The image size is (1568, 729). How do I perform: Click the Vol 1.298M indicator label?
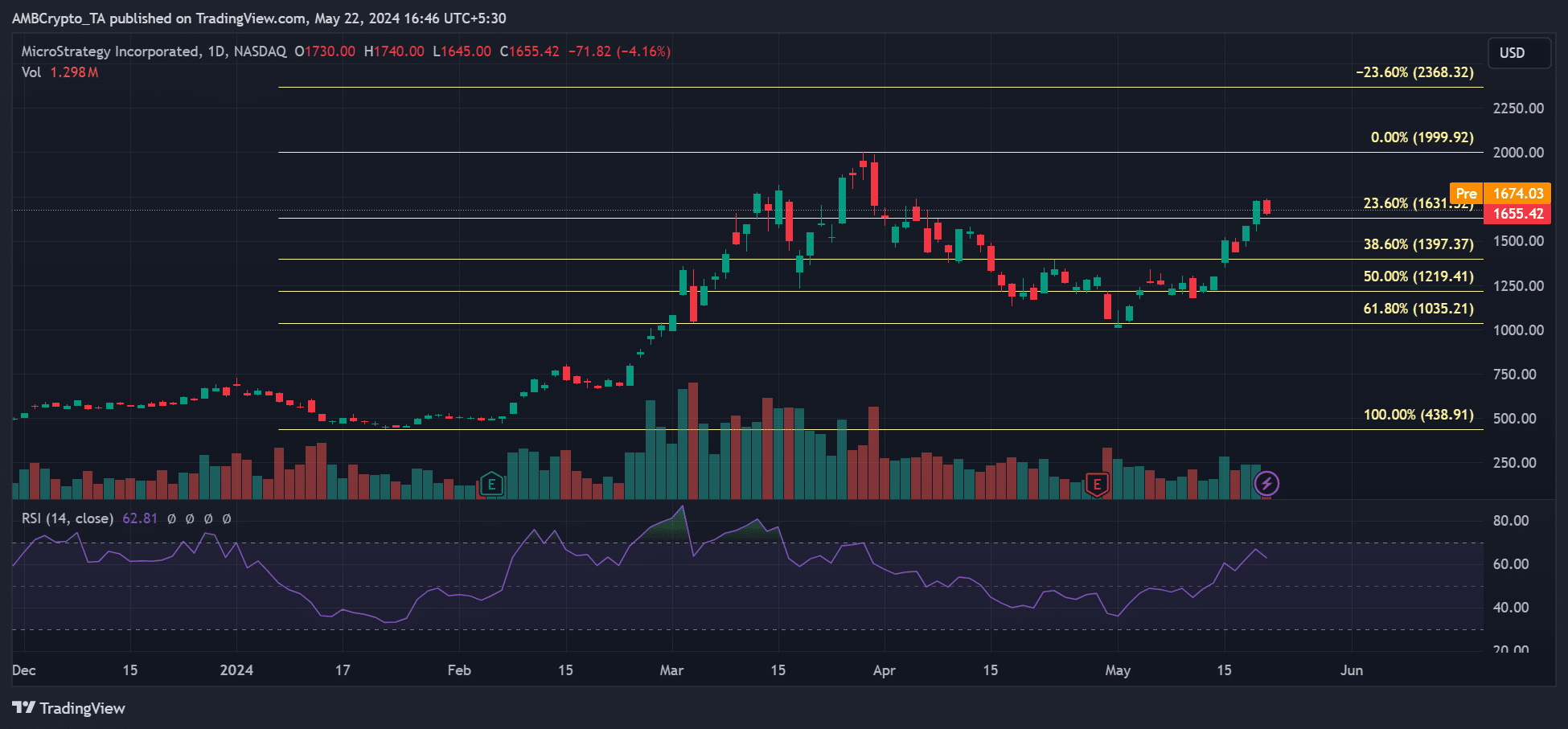click(60, 72)
